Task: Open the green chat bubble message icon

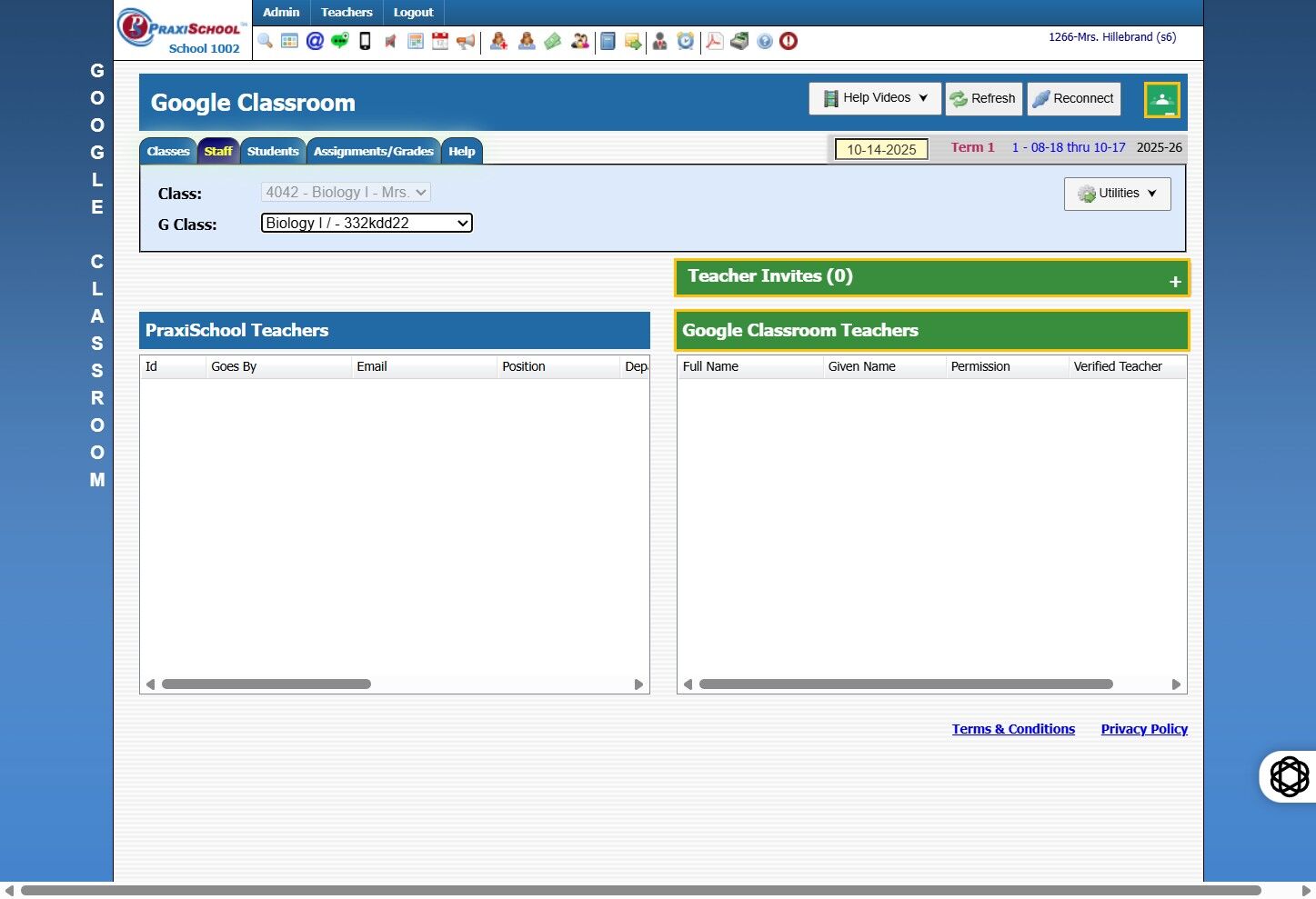Action: 340,41
